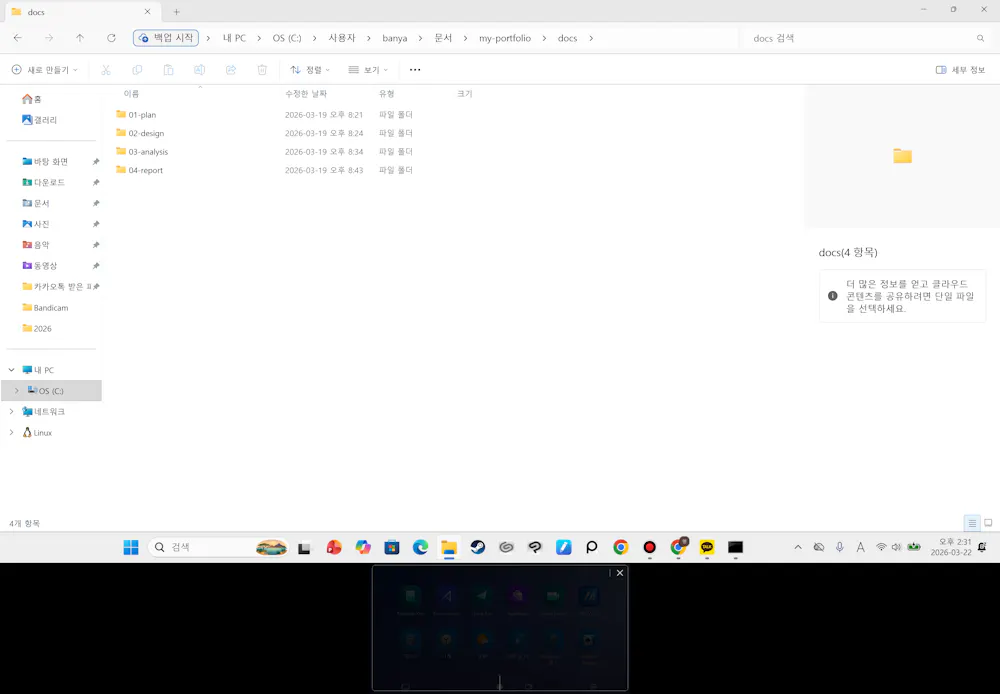The width and height of the screenshot is (1000, 694).
Task: Collapse the 내 PC tree node
Action: tap(11, 370)
